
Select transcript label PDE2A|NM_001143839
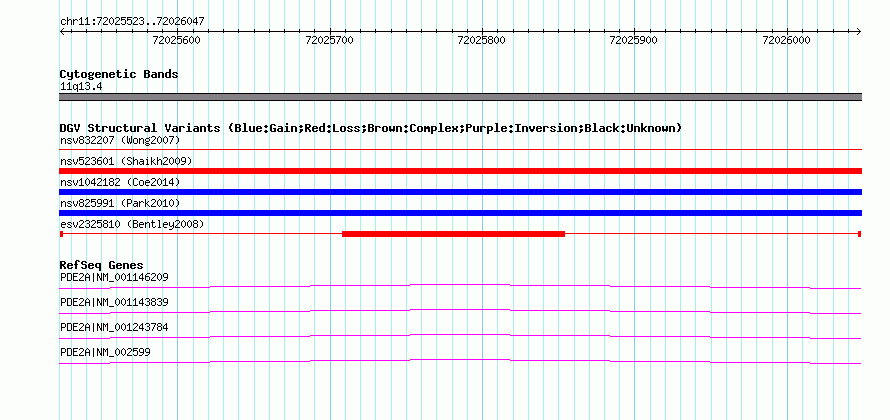coord(114,303)
